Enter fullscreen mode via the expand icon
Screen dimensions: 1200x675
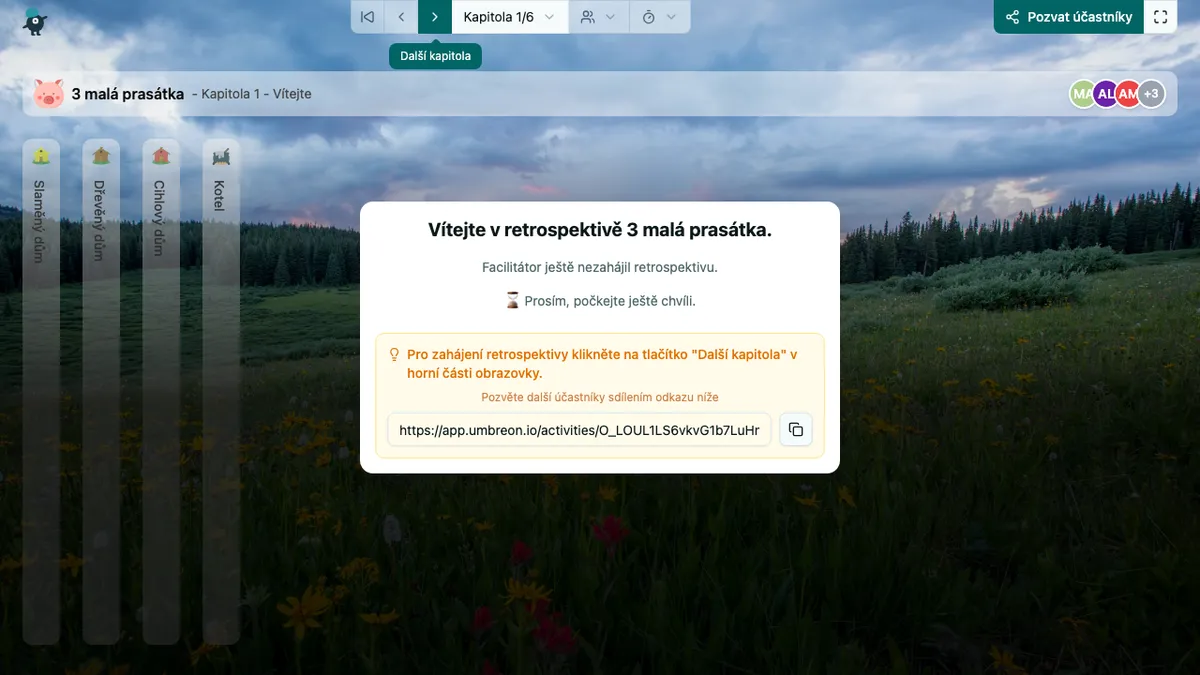pyautogui.click(x=1160, y=16)
